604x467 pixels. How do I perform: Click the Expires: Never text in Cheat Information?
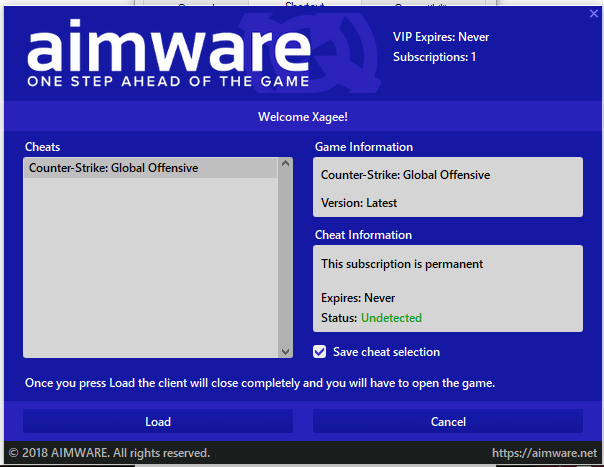358,298
